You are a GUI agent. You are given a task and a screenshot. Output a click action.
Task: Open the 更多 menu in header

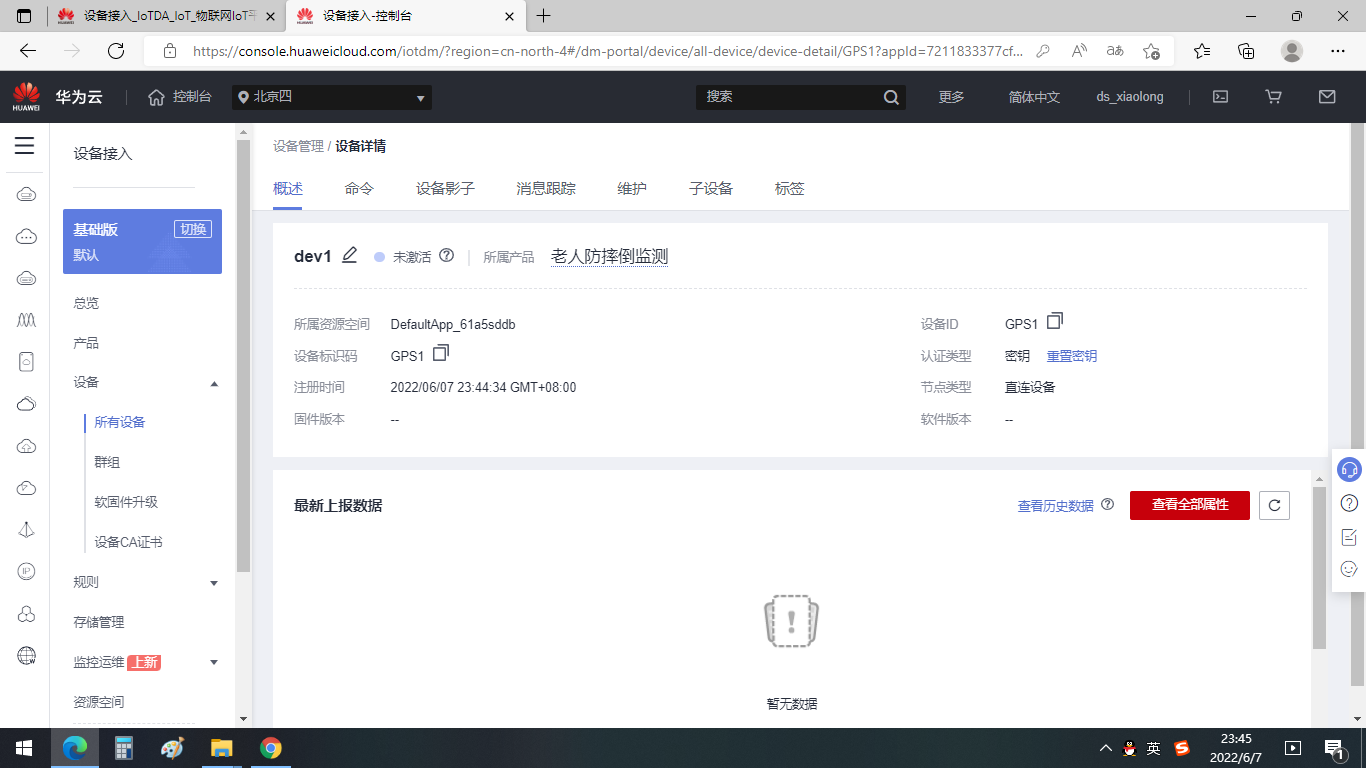951,97
